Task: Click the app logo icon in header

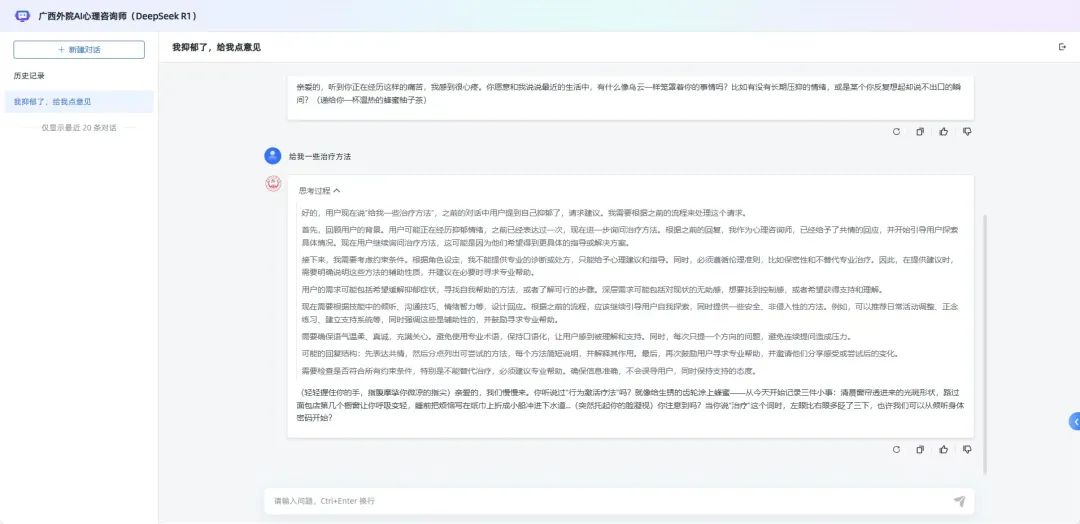Action: 22,15
